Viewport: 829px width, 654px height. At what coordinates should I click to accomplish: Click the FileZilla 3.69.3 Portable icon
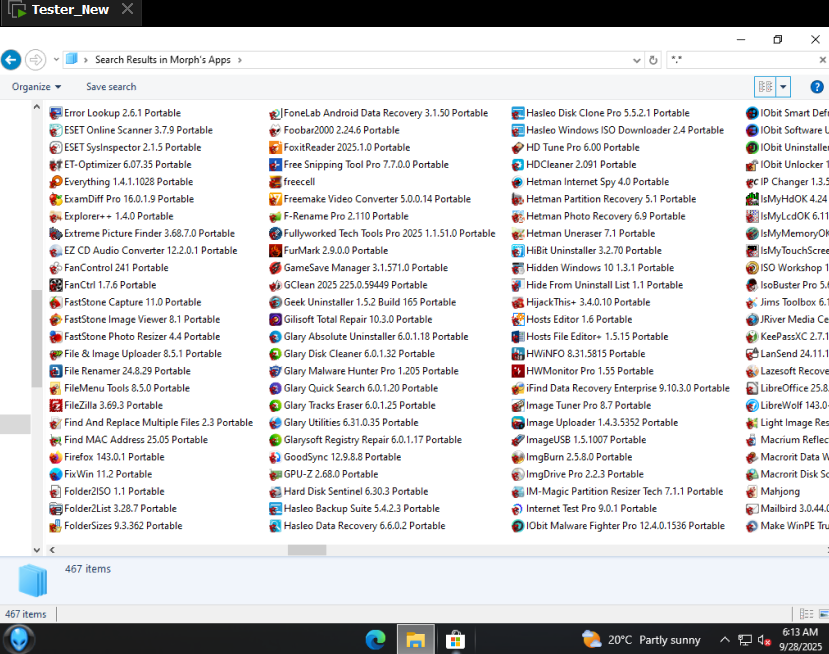click(x=56, y=406)
